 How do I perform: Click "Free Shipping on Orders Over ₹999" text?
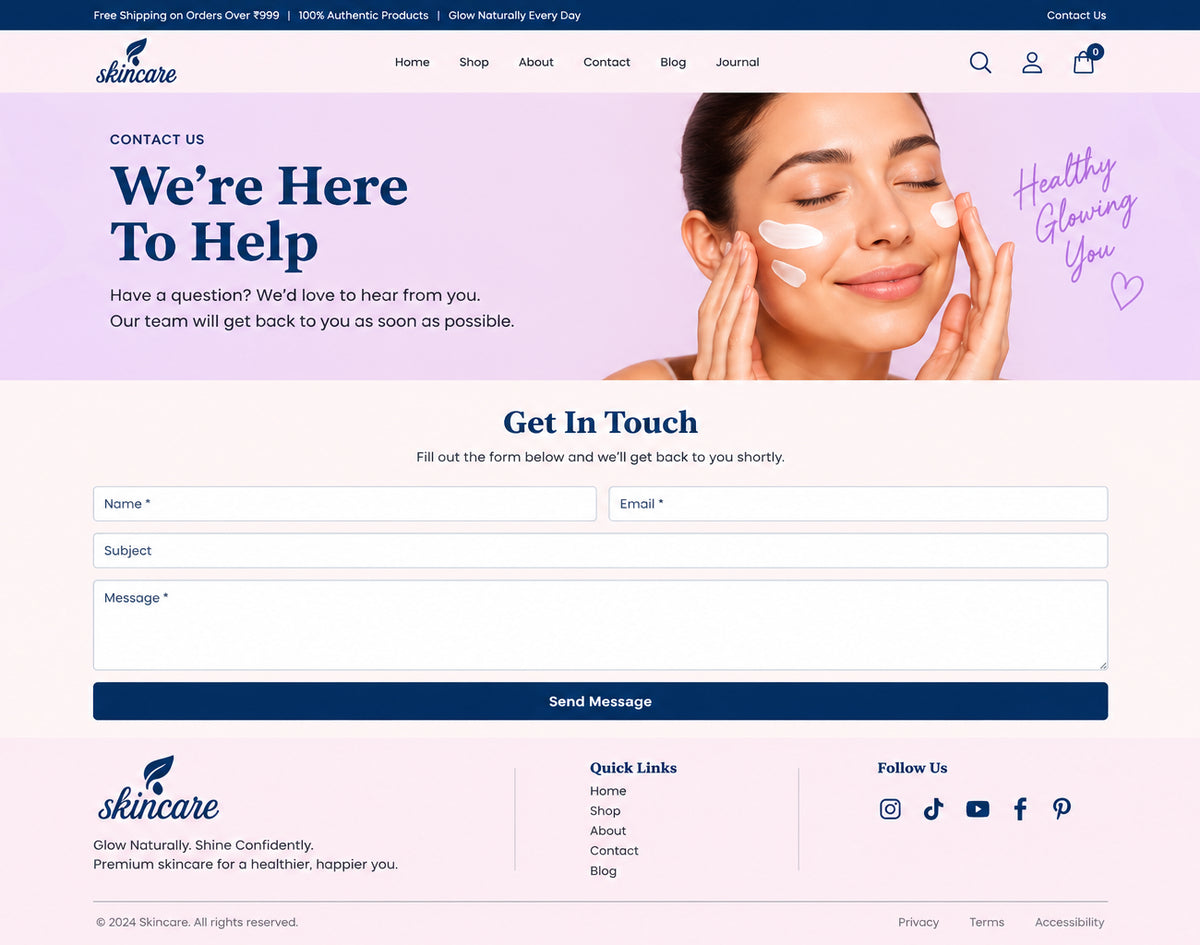[186, 15]
